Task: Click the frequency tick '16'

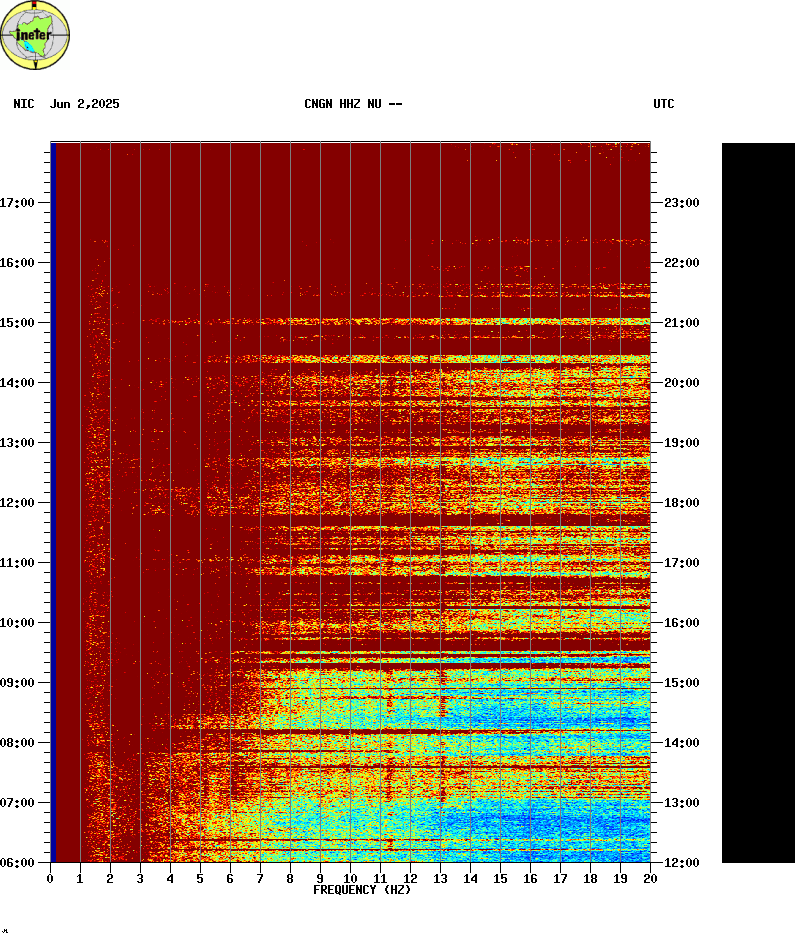Action: pos(530,879)
